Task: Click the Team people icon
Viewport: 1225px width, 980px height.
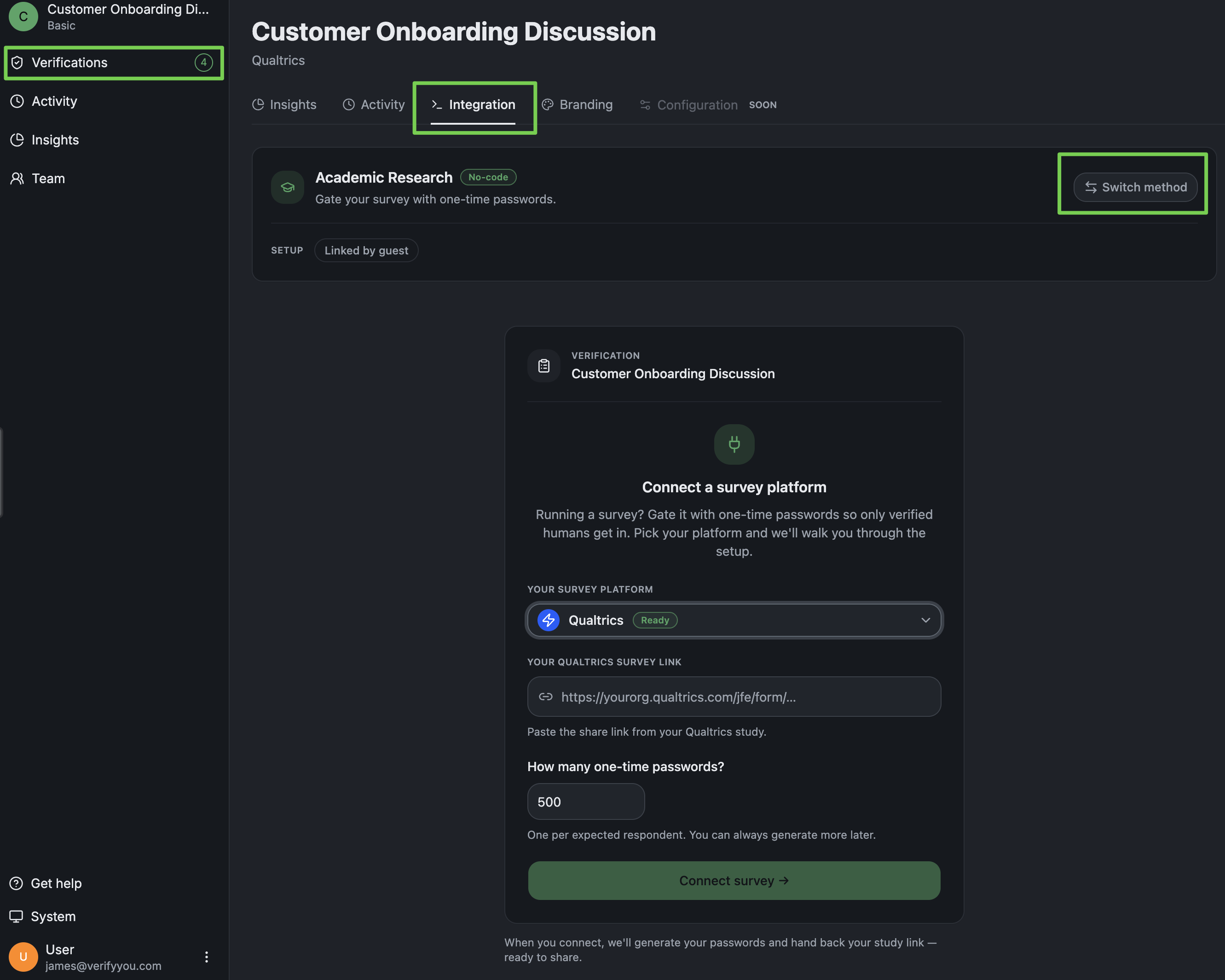Action: pyautogui.click(x=17, y=179)
